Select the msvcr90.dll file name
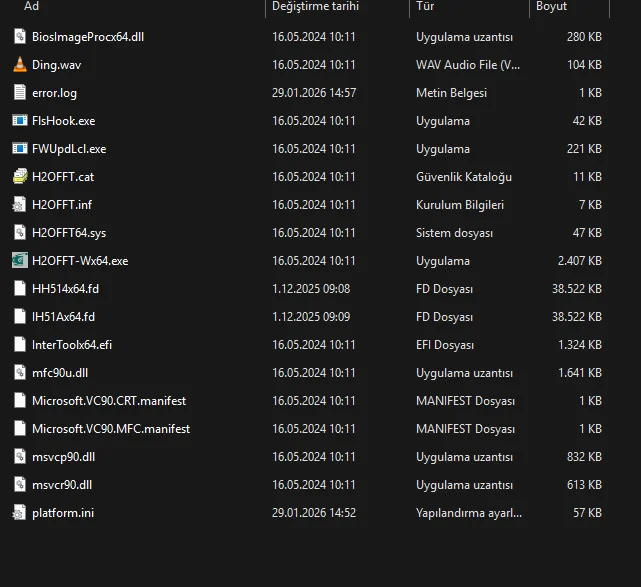The height and width of the screenshot is (587, 641). (62, 485)
